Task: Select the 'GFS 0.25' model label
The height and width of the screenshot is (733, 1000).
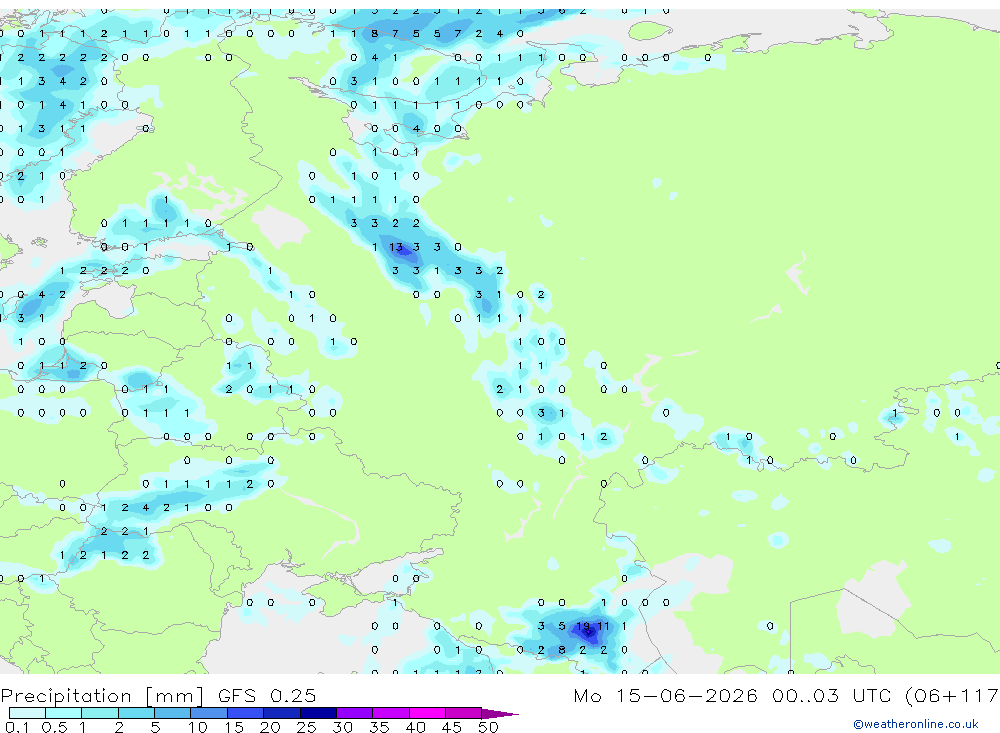Action: click(x=267, y=695)
